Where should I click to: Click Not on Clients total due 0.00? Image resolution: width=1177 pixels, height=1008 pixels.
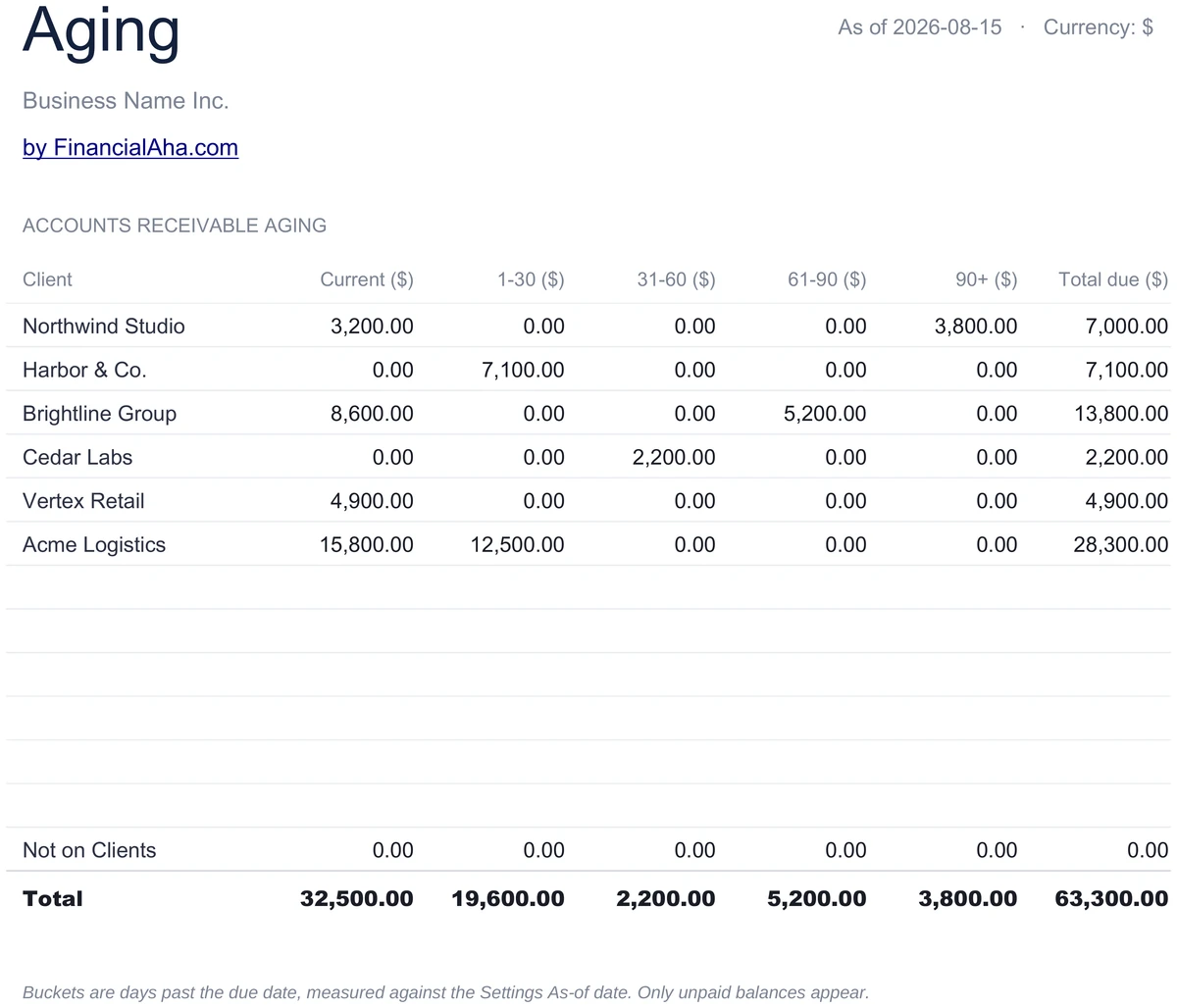point(1148,850)
